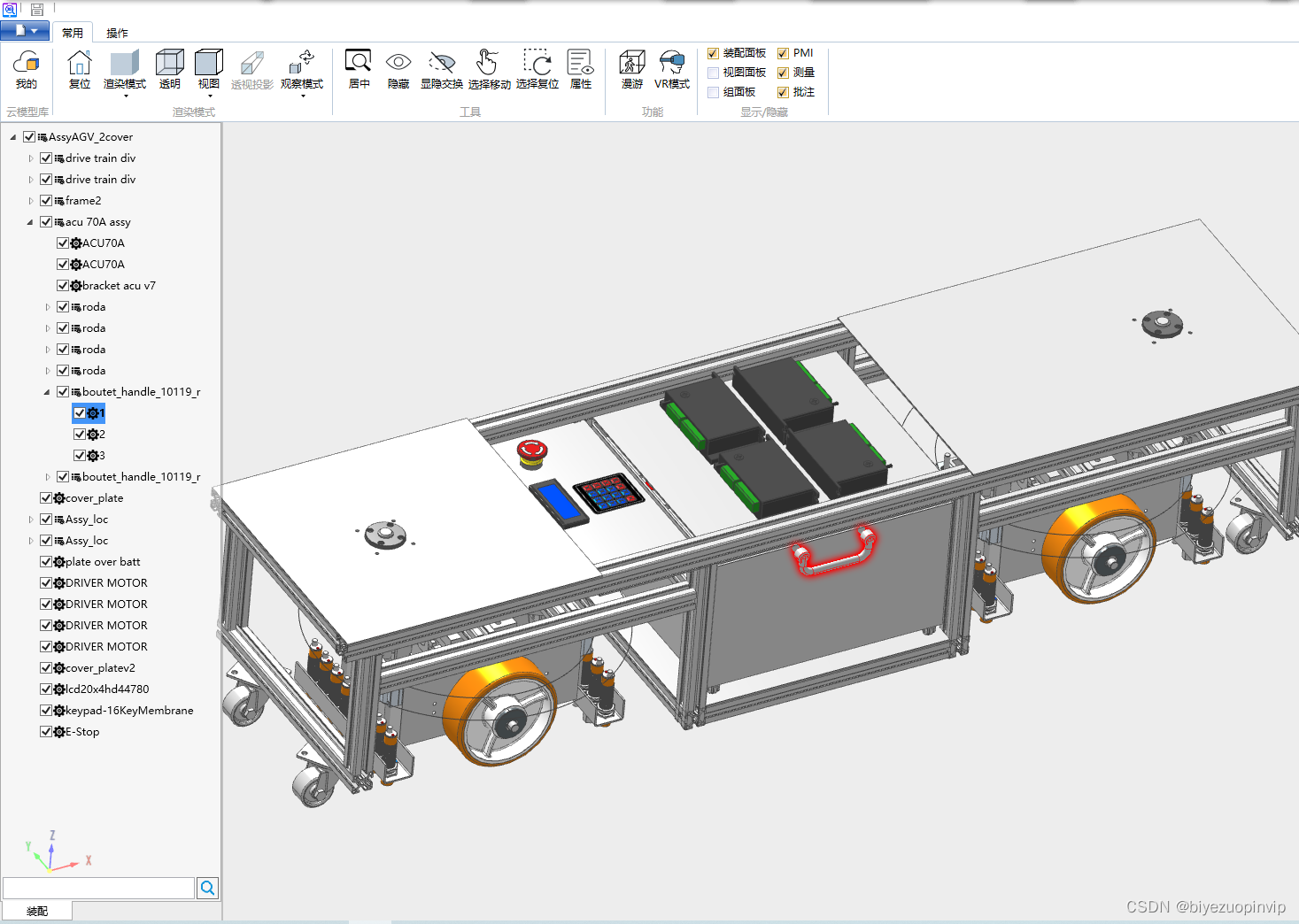1299x924 pixels.
Task: Collapse the expanded boutet_handle_10119_r node
Action: coord(47,392)
